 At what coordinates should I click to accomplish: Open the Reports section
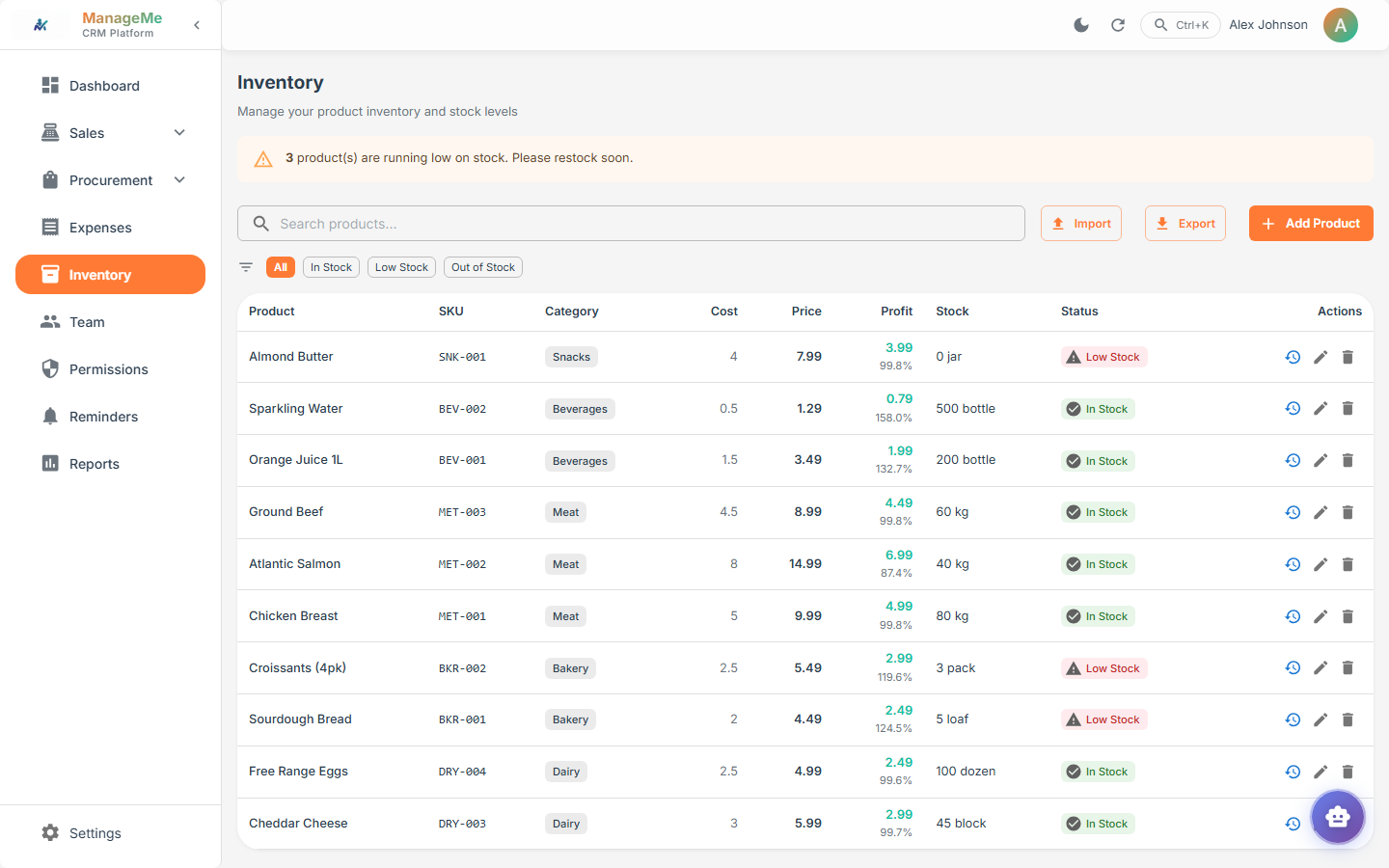coord(93,463)
